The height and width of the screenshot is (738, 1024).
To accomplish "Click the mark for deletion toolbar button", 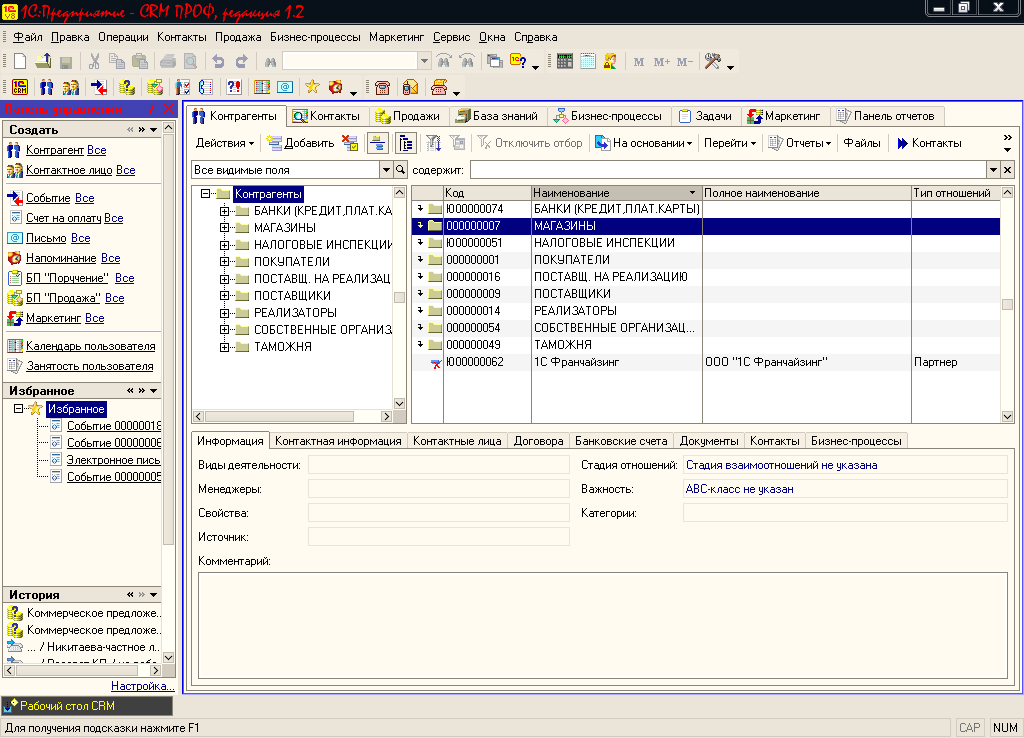I will [350, 143].
